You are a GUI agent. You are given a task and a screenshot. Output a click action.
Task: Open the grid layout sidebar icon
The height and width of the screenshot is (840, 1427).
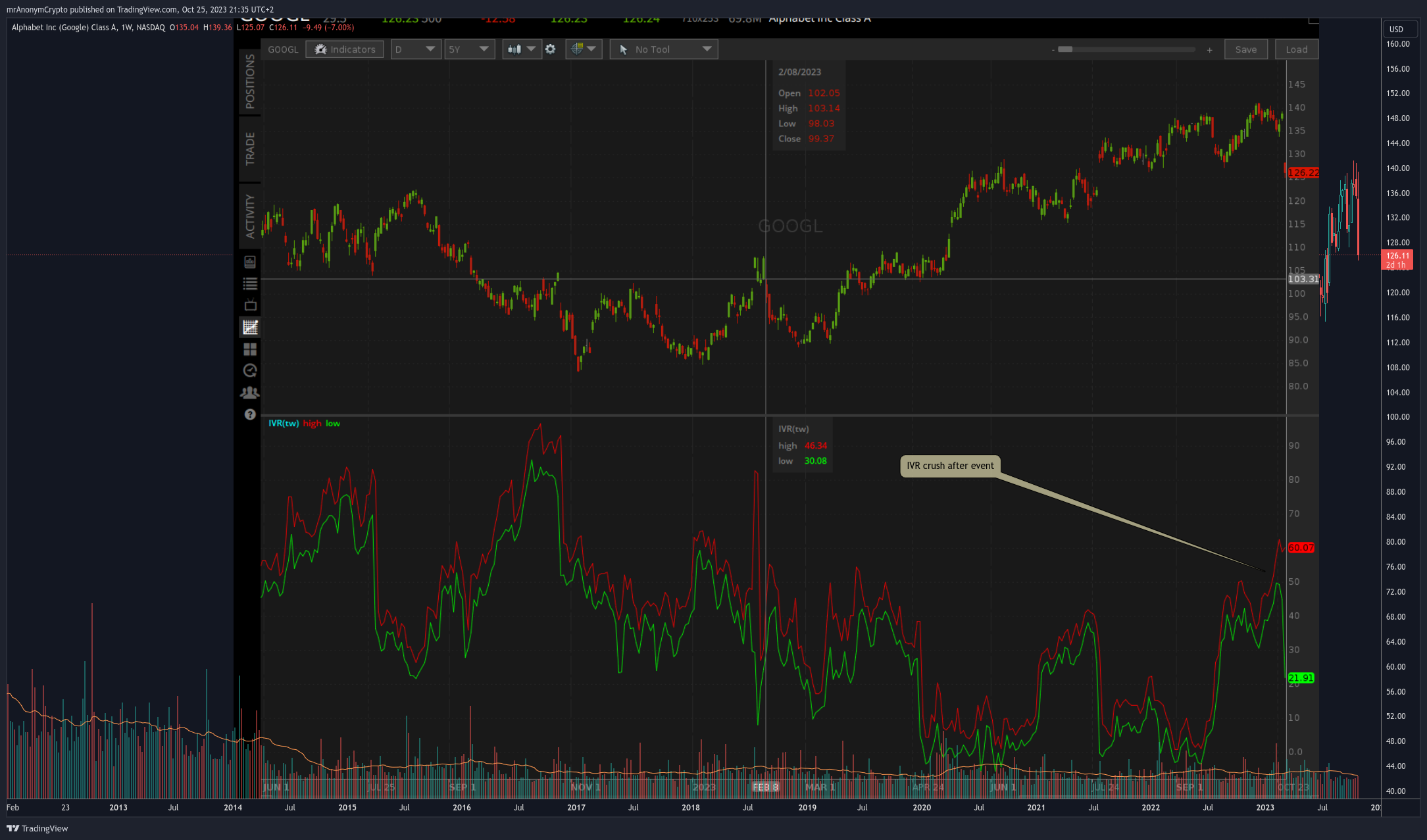250,349
